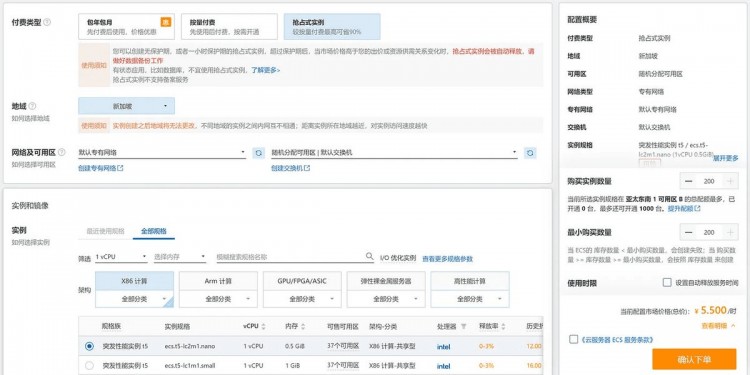Sort instance table by vCPU
The image size is (750, 375).
[x=263, y=326]
